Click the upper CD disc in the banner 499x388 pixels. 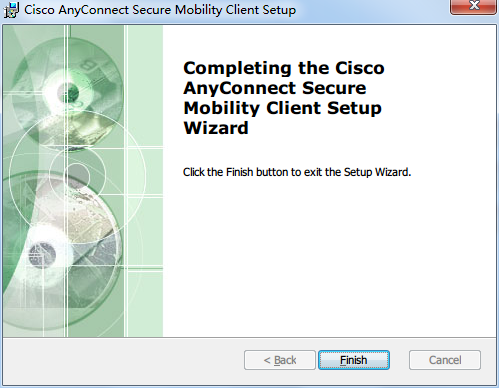click(x=68, y=92)
